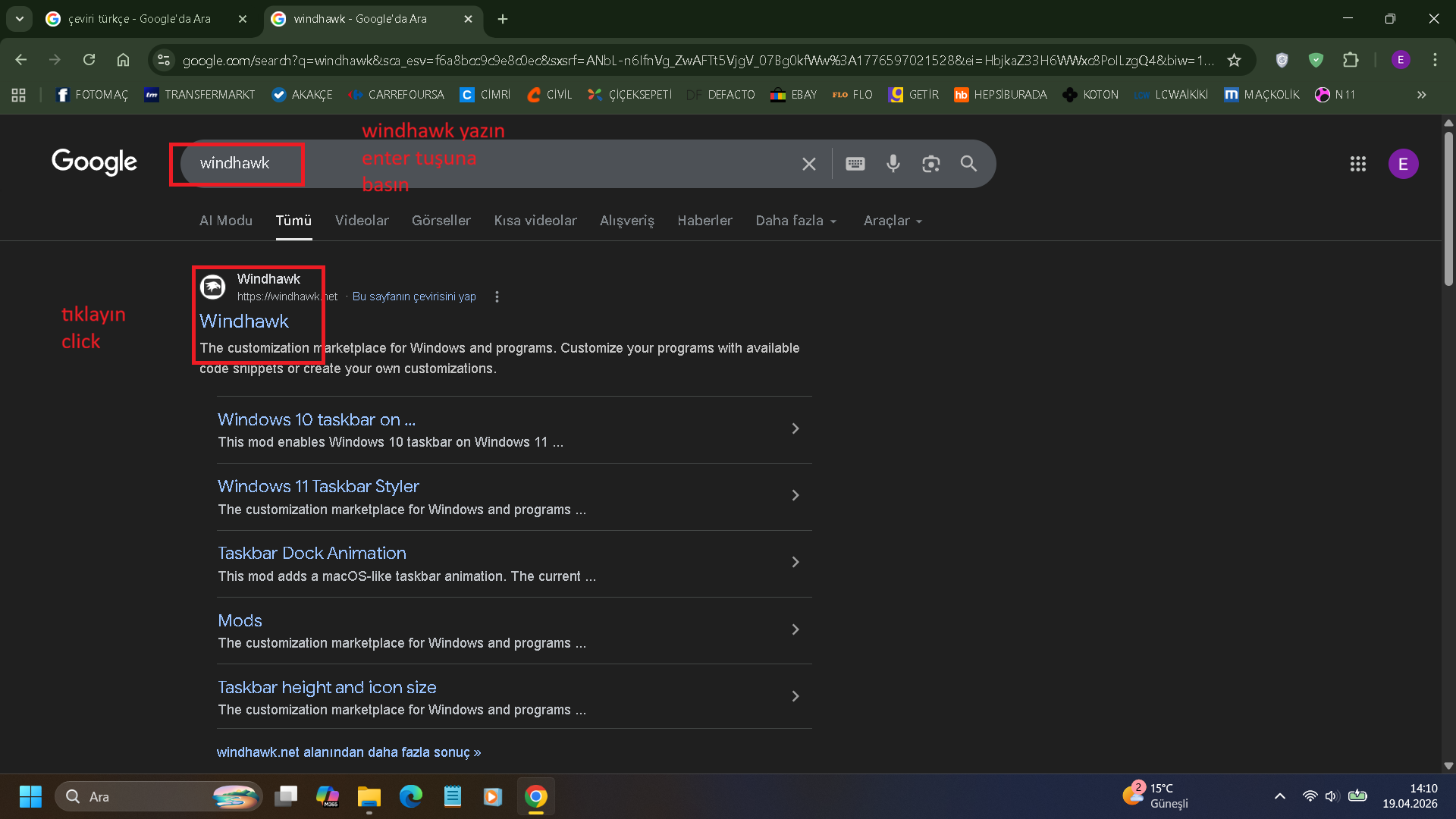Open windhawk.net alanından daha fazla sonuç
Screen dimensions: 1456x819
[349, 752]
